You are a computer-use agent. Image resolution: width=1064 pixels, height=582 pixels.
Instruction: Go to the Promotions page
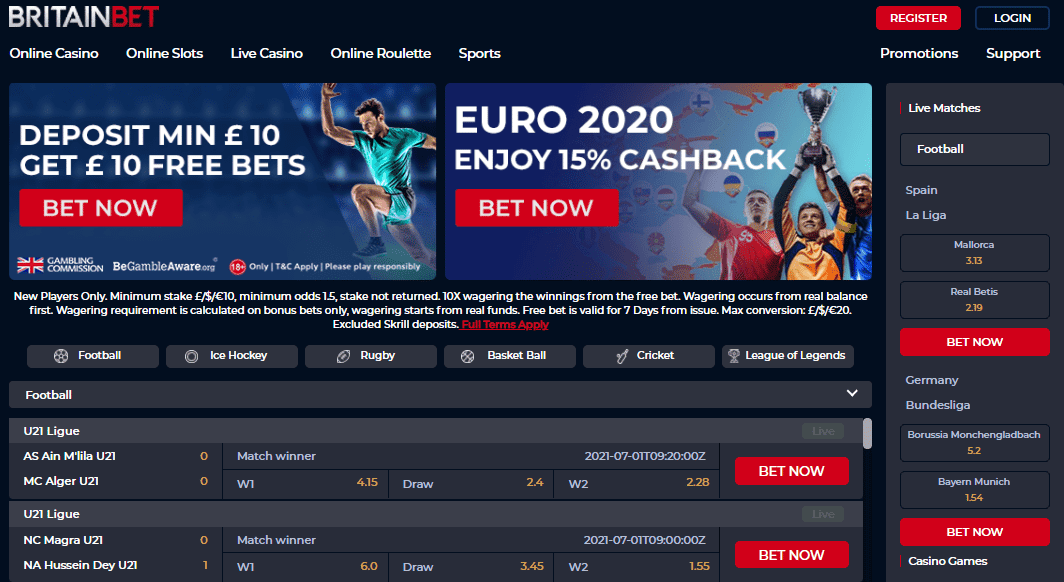[919, 54]
